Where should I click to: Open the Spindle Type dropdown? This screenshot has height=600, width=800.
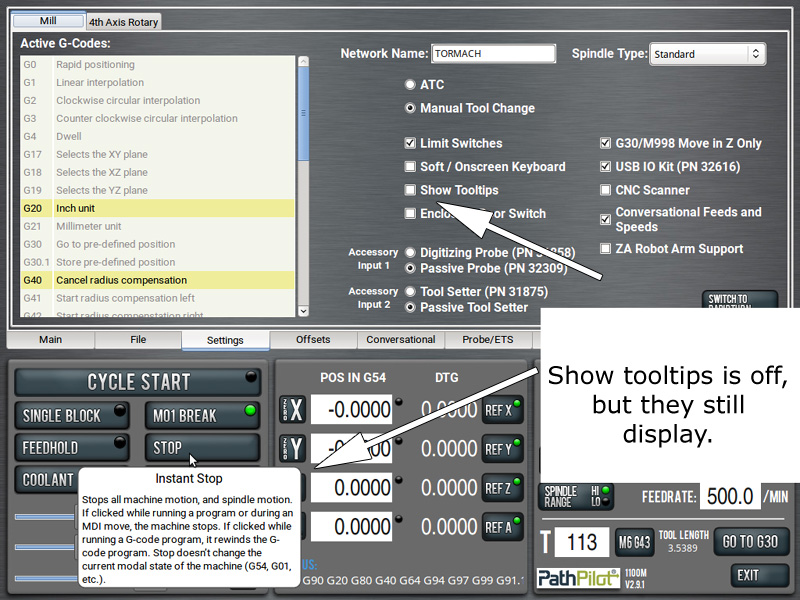pos(707,54)
